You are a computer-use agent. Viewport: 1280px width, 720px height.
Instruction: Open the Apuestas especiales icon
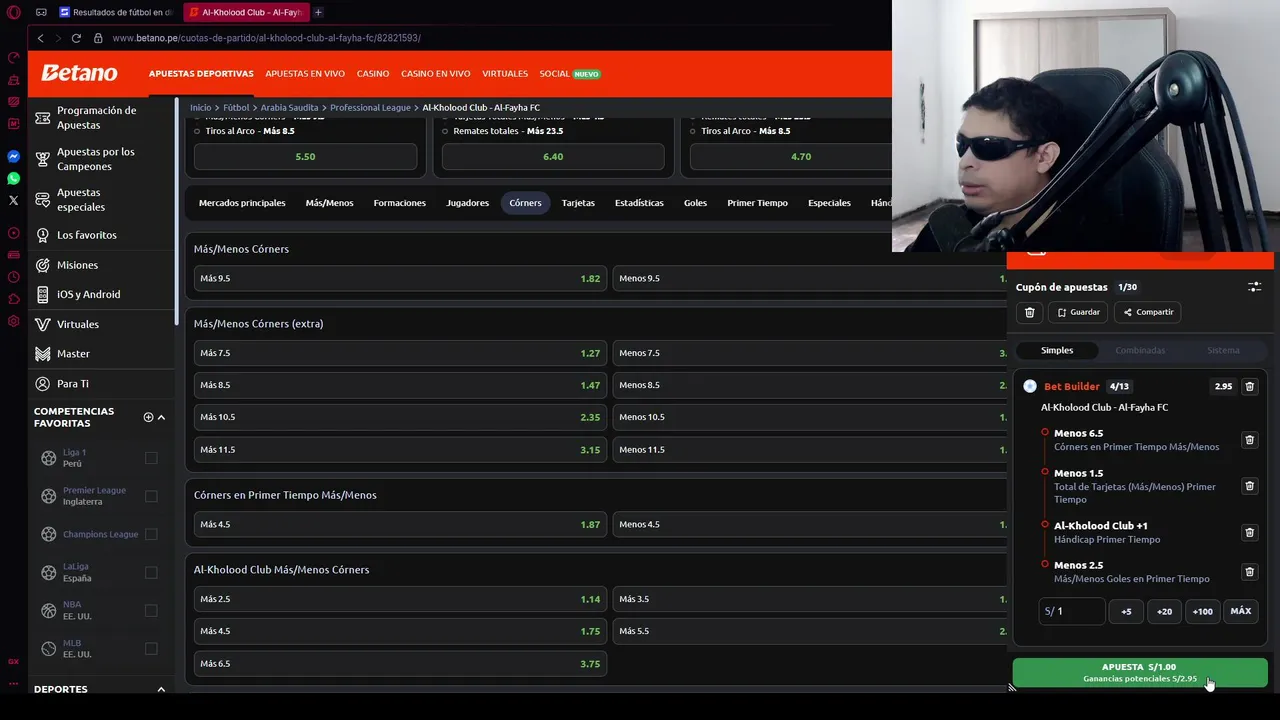coord(42,200)
